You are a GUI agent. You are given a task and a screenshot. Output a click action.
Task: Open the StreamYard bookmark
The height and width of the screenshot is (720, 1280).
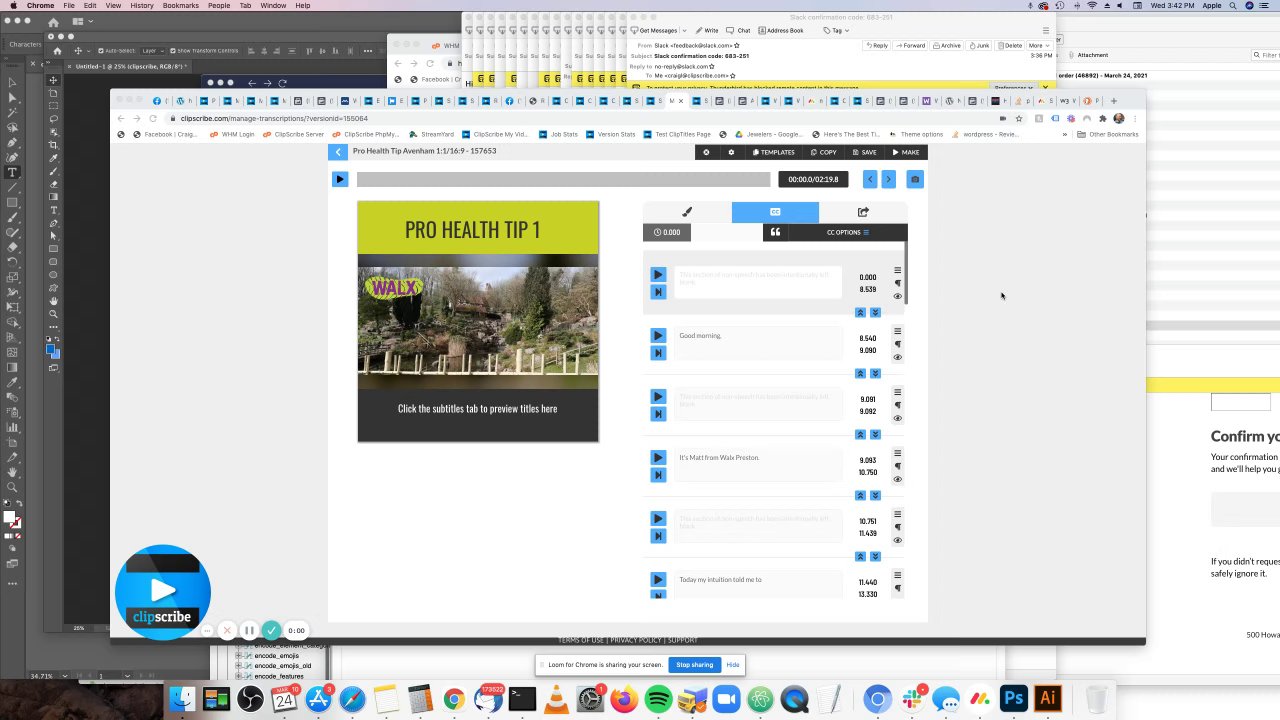[x=432, y=134]
